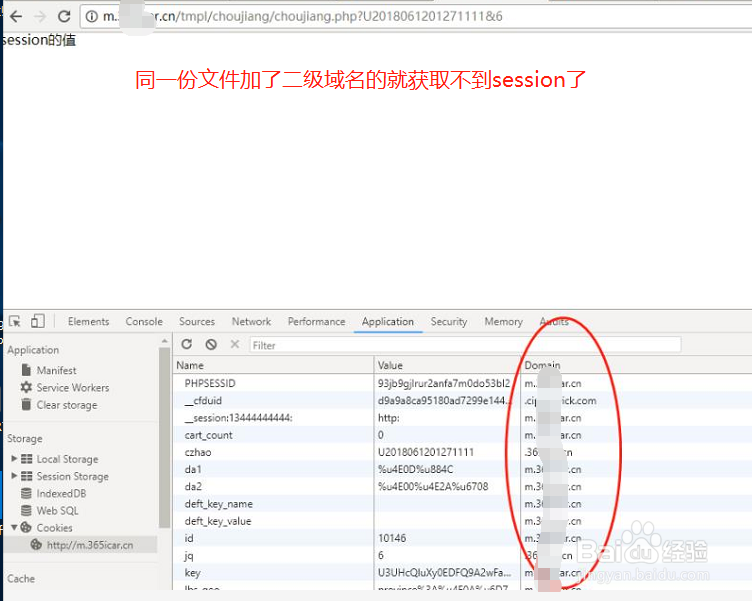Image resolution: width=752 pixels, height=601 pixels.
Task: Sort cookies by the Domain column header
Action: coord(636,365)
